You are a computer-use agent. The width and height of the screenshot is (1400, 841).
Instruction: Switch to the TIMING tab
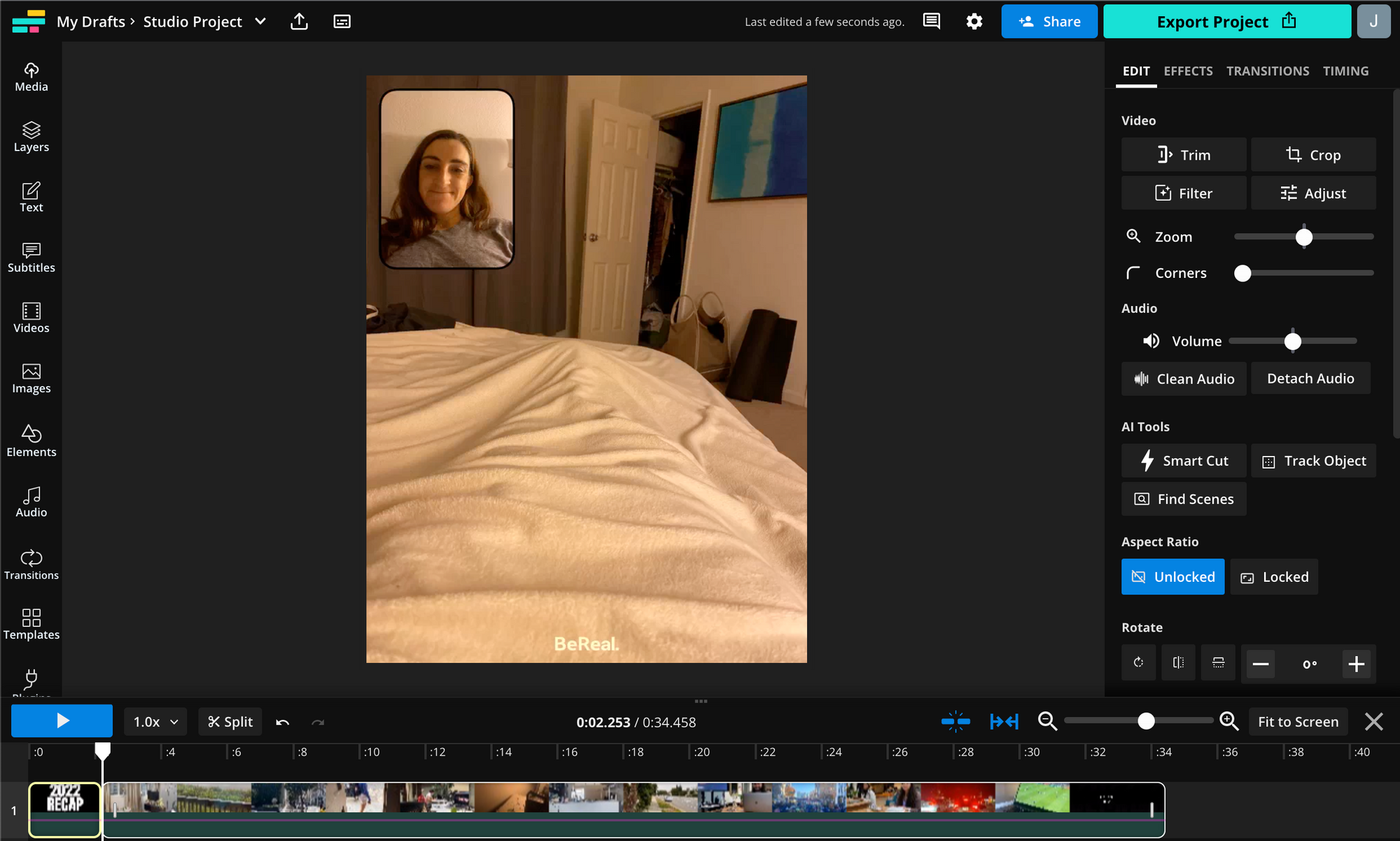pos(1345,71)
